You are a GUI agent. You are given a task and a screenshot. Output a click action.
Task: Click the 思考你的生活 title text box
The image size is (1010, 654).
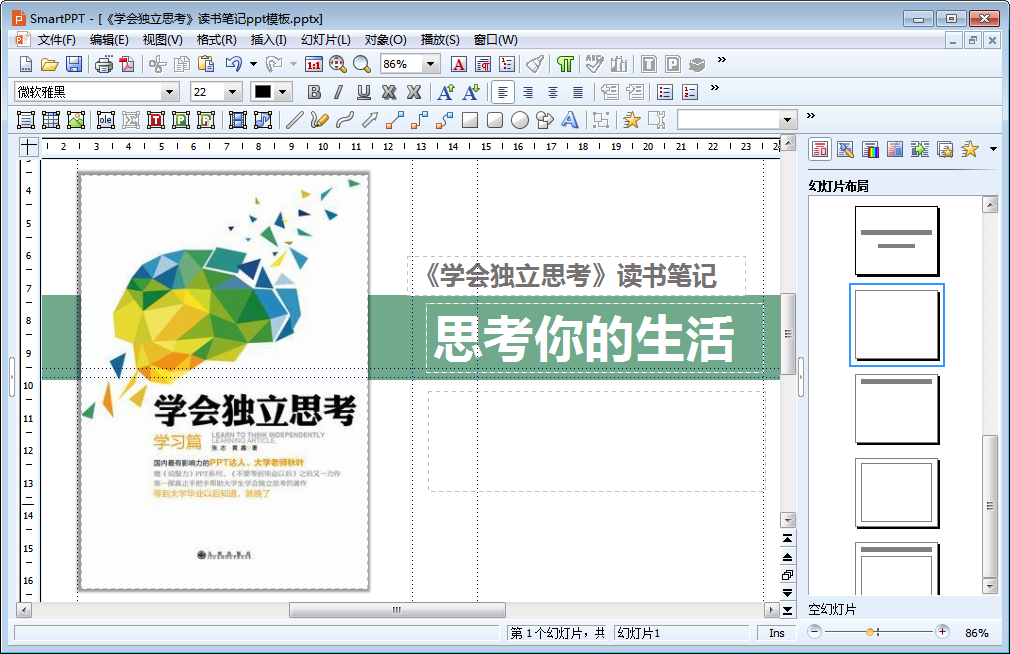(594, 338)
